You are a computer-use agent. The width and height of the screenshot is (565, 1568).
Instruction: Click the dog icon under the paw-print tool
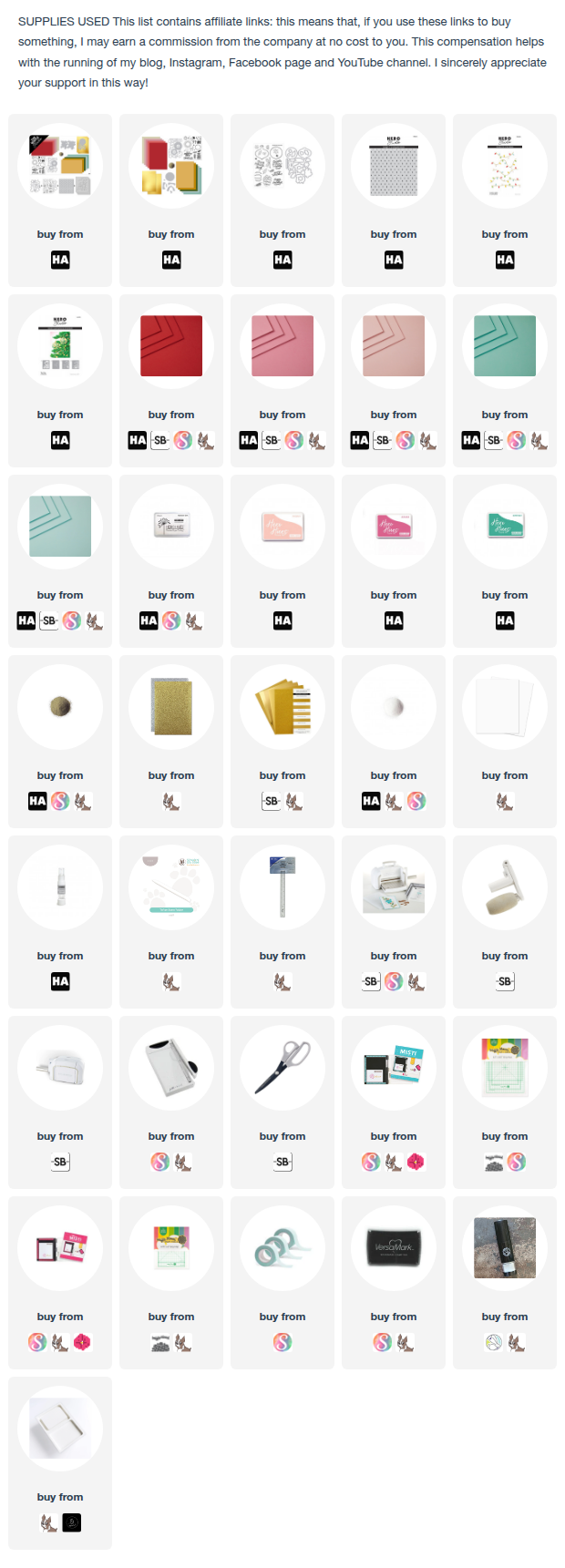point(171,981)
